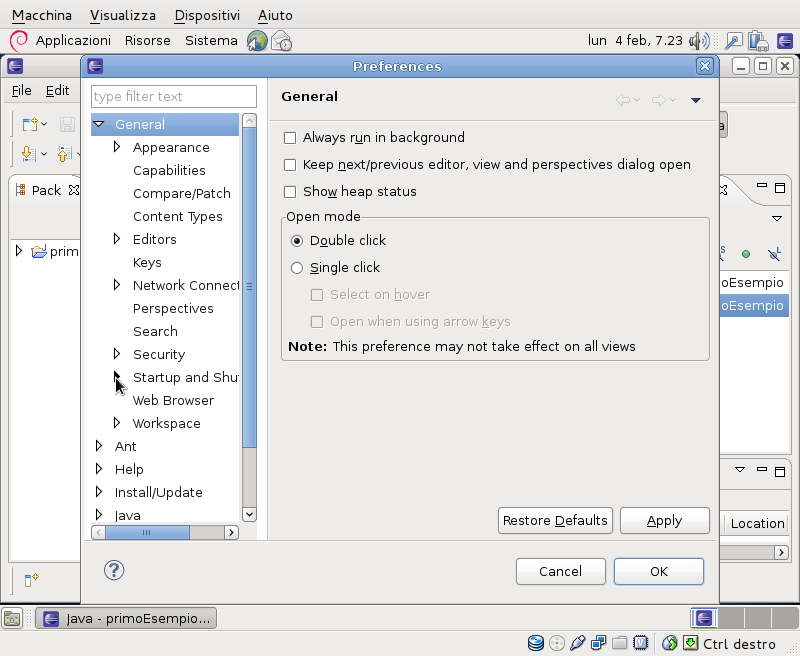Enable Always run in background
The height and width of the screenshot is (656, 800).
[x=290, y=138]
